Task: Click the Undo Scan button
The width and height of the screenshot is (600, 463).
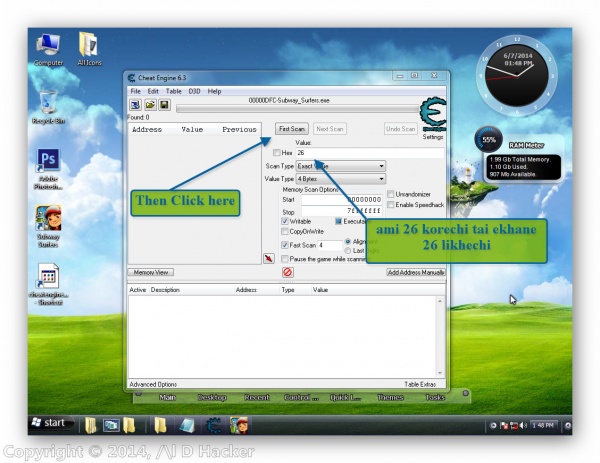Action: point(400,129)
